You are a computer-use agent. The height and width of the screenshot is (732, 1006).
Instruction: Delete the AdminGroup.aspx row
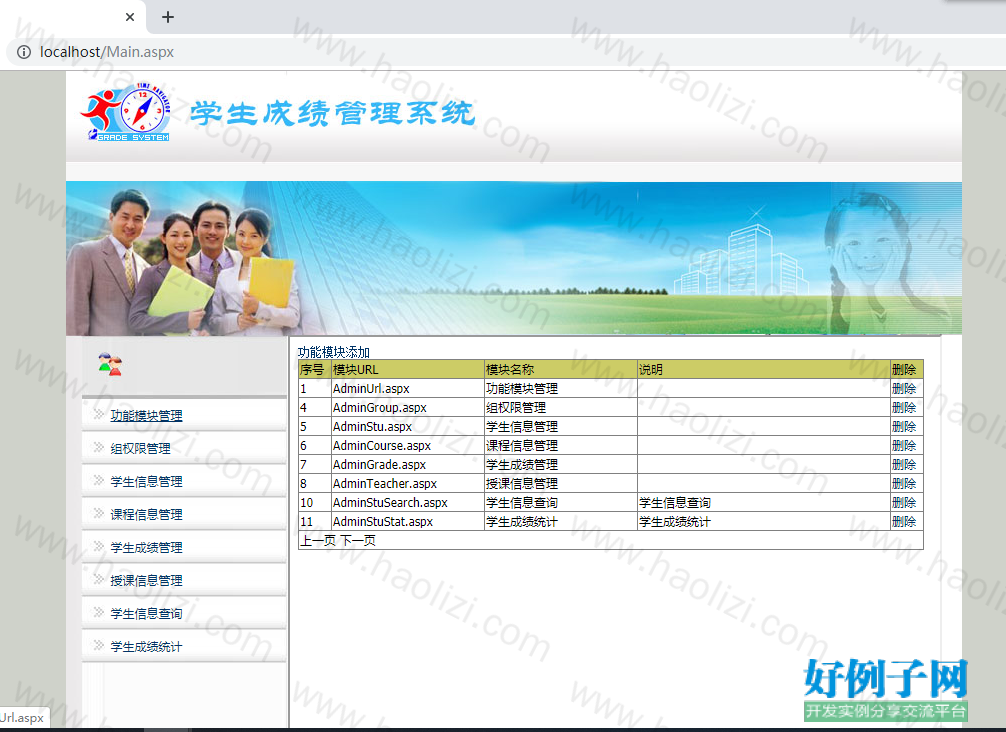click(x=904, y=408)
